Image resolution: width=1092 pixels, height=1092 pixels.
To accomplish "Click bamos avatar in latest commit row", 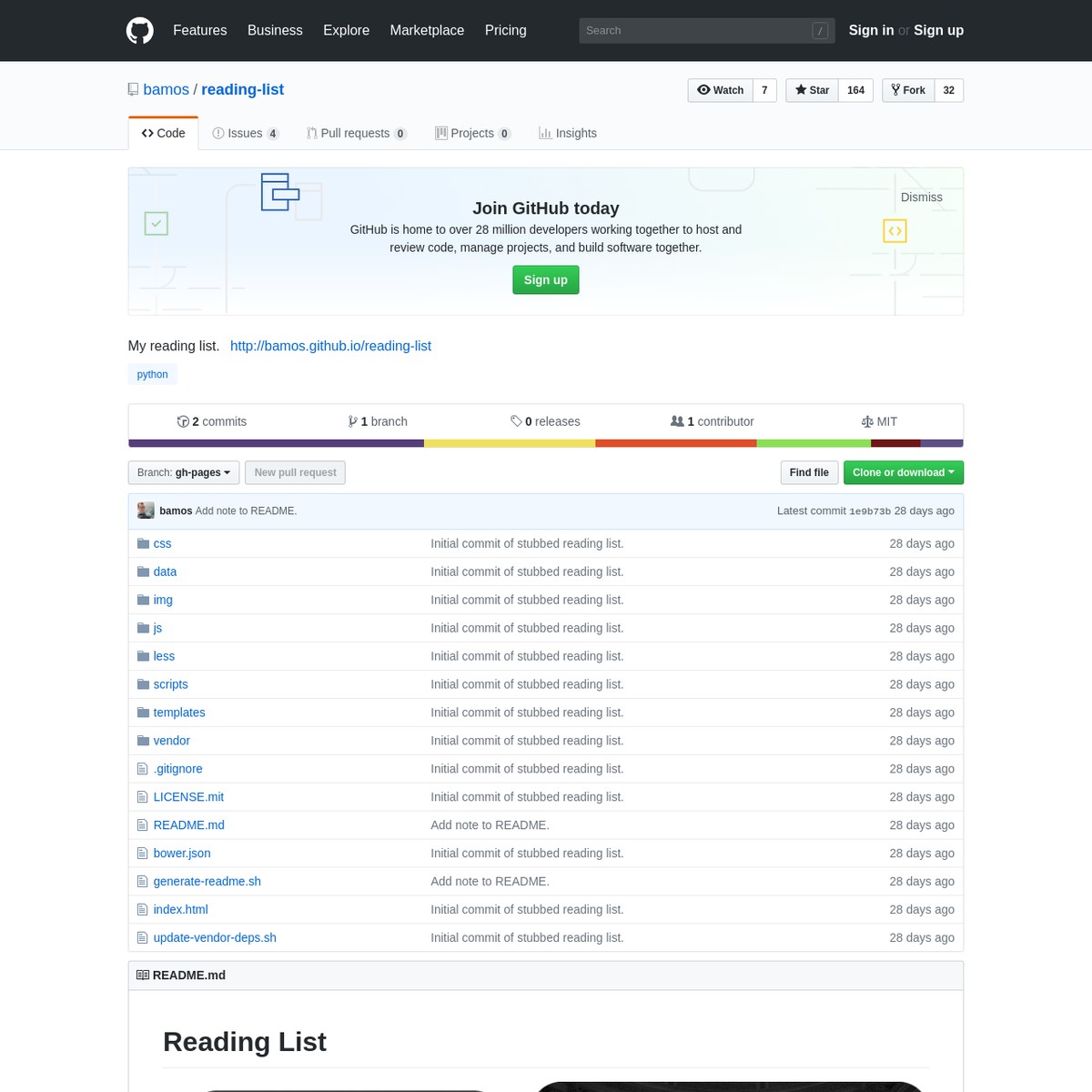I will (x=146, y=511).
